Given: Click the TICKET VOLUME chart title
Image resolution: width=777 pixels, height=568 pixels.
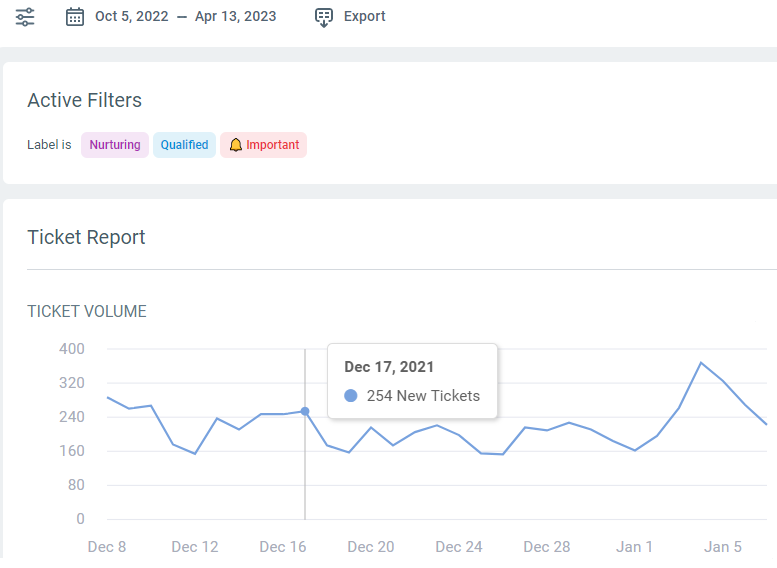Looking at the screenshot, I should click(x=87, y=311).
